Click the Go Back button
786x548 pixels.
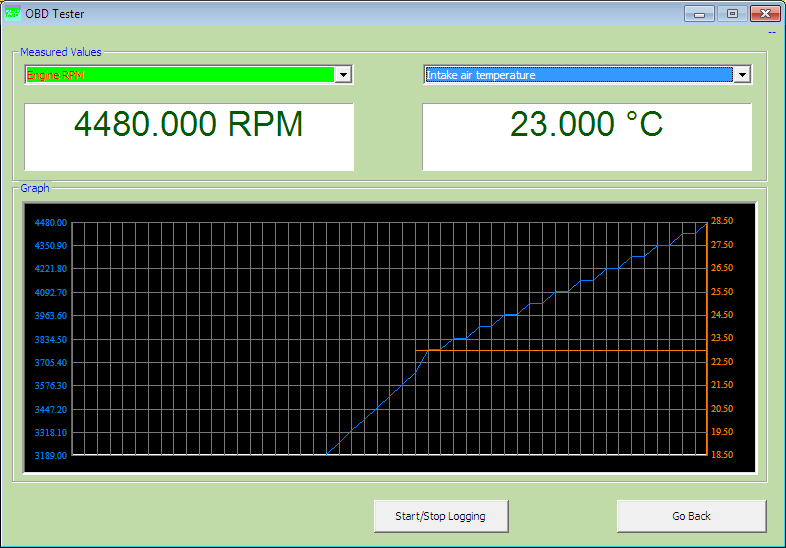(x=691, y=516)
